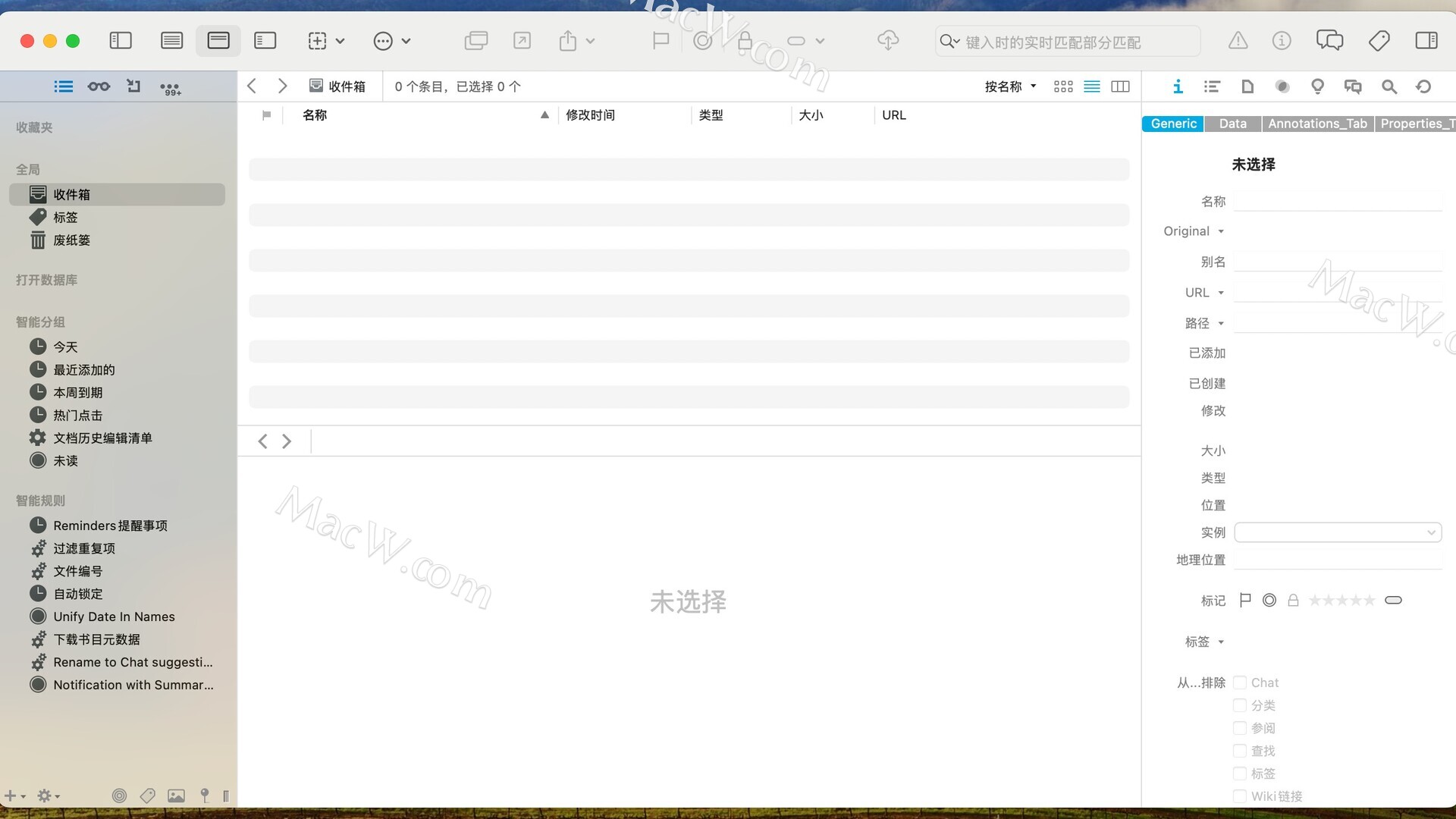The image size is (1456, 819).
Task: Set the star rating in 标记 row
Action: click(x=1341, y=601)
